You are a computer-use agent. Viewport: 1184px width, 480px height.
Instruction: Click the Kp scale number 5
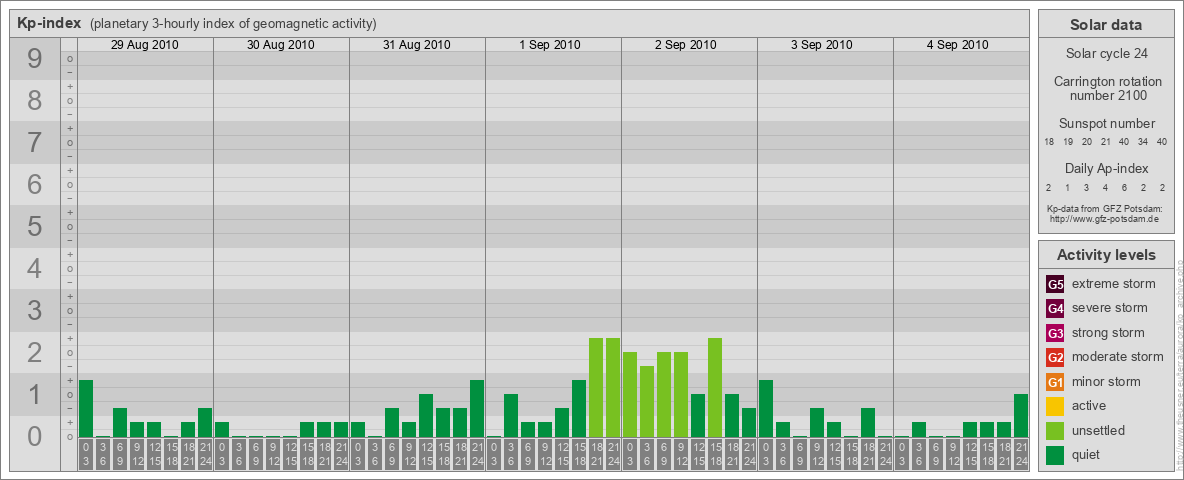click(35, 226)
